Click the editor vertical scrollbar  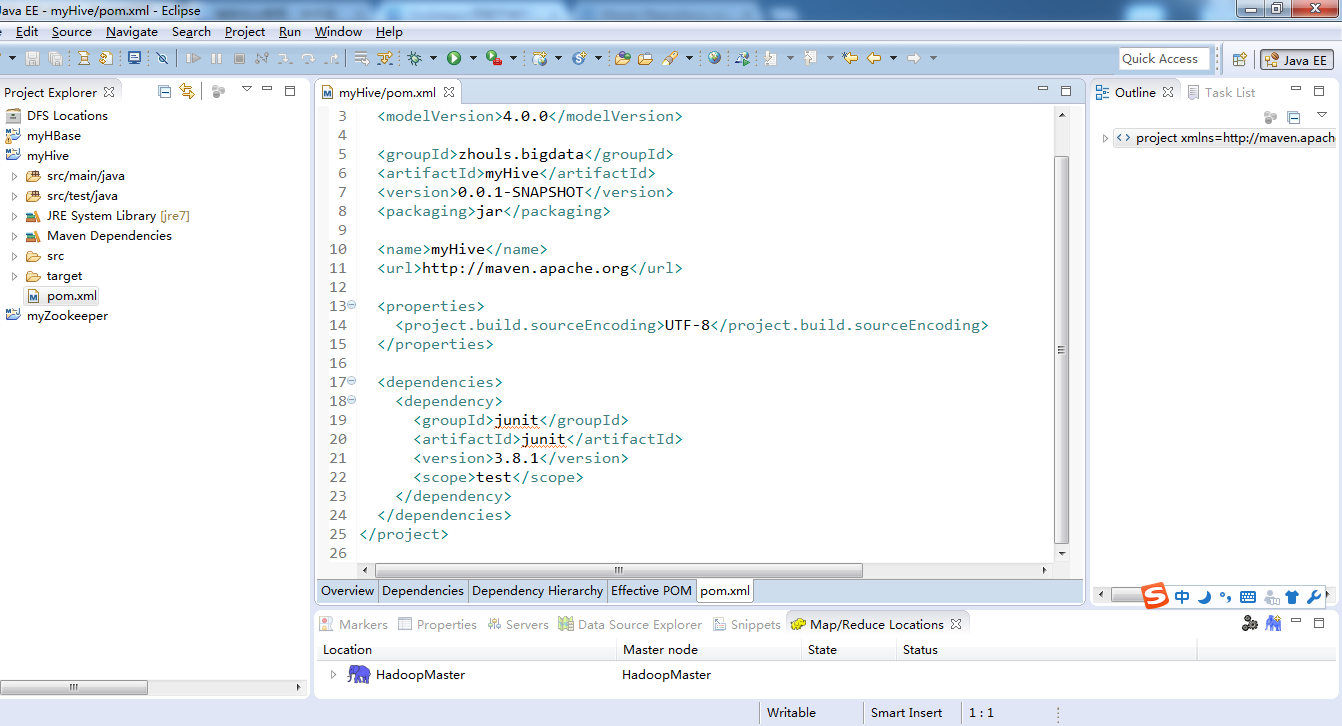[x=1062, y=349]
